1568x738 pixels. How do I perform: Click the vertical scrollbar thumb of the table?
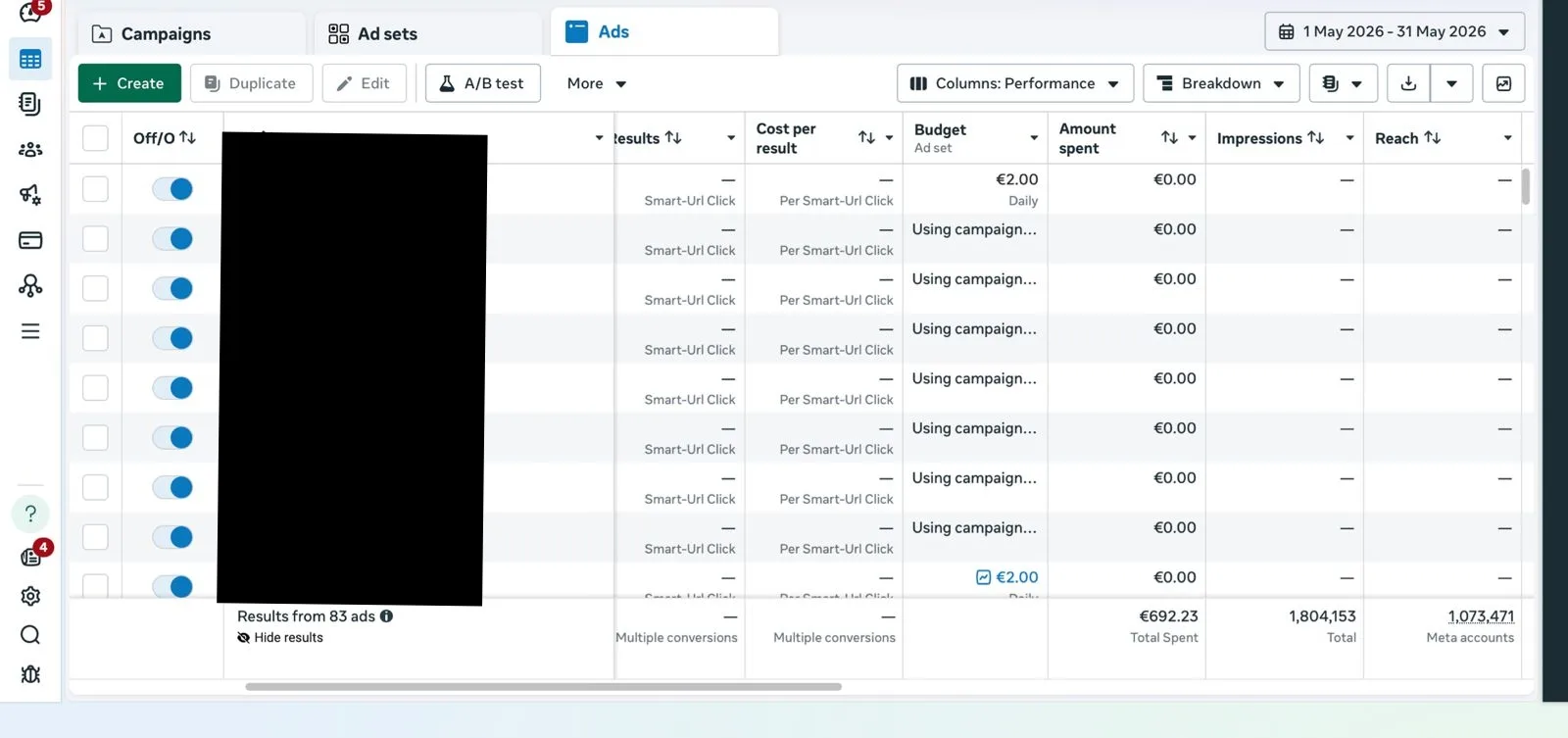pos(1525,186)
